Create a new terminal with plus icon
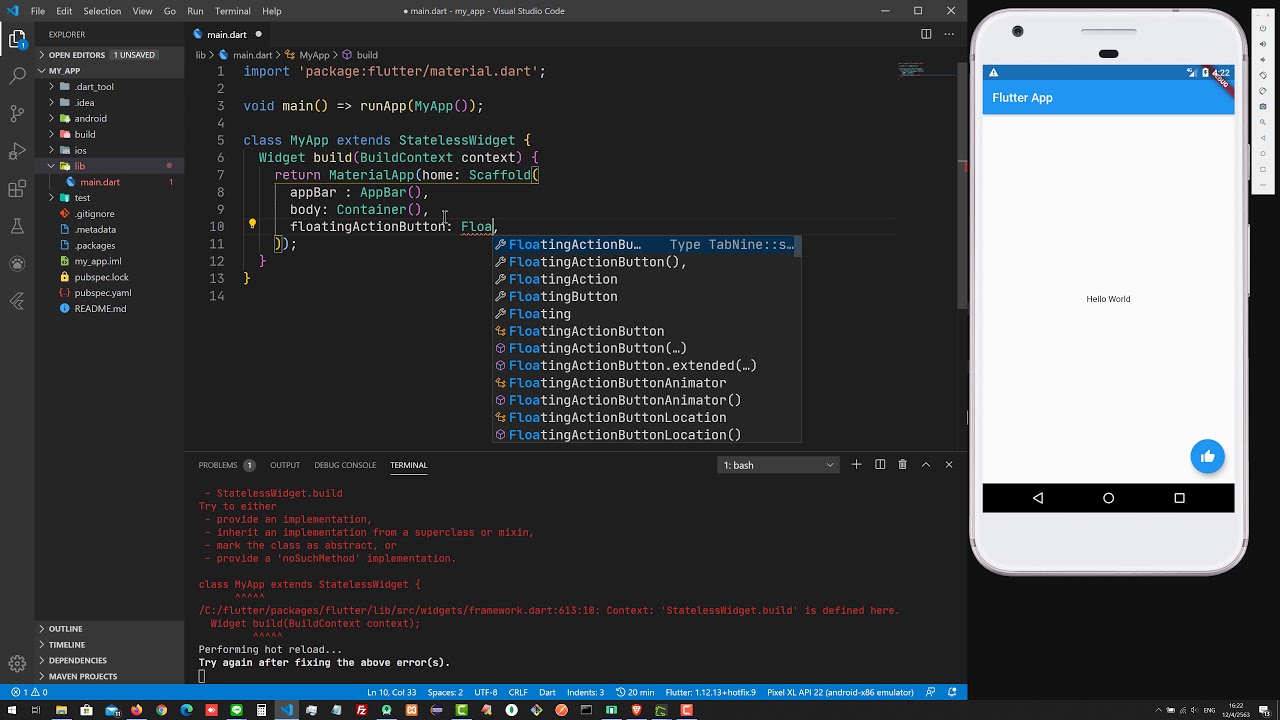This screenshot has height=720, width=1280. click(x=857, y=465)
